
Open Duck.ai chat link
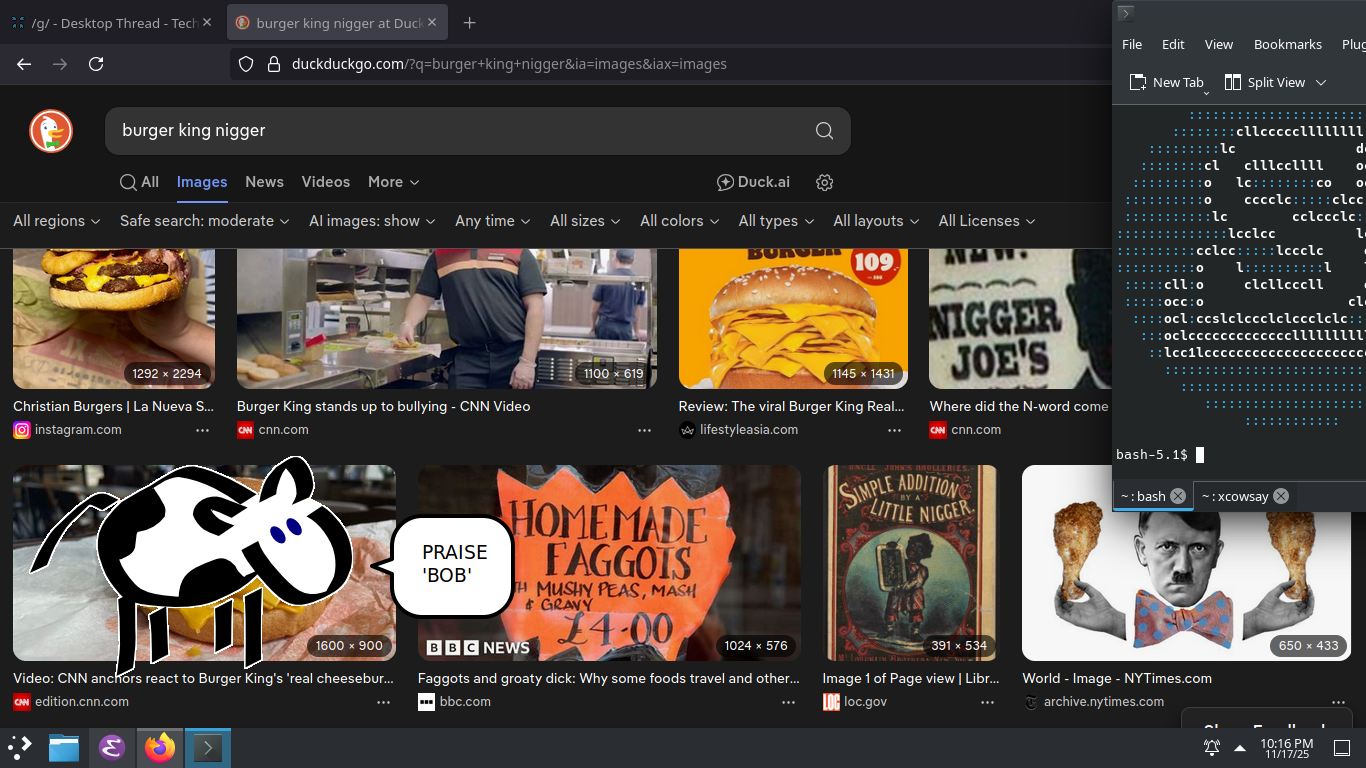click(753, 182)
